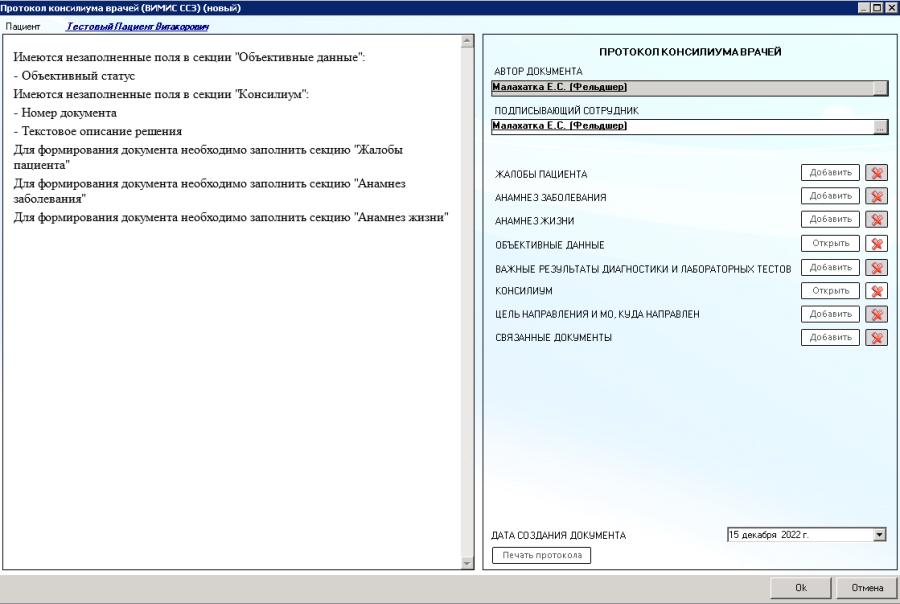Maximize the Протокол консилиума врачей window
Image resolution: width=900 pixels, height=604 pixels.
click(876, 7)
